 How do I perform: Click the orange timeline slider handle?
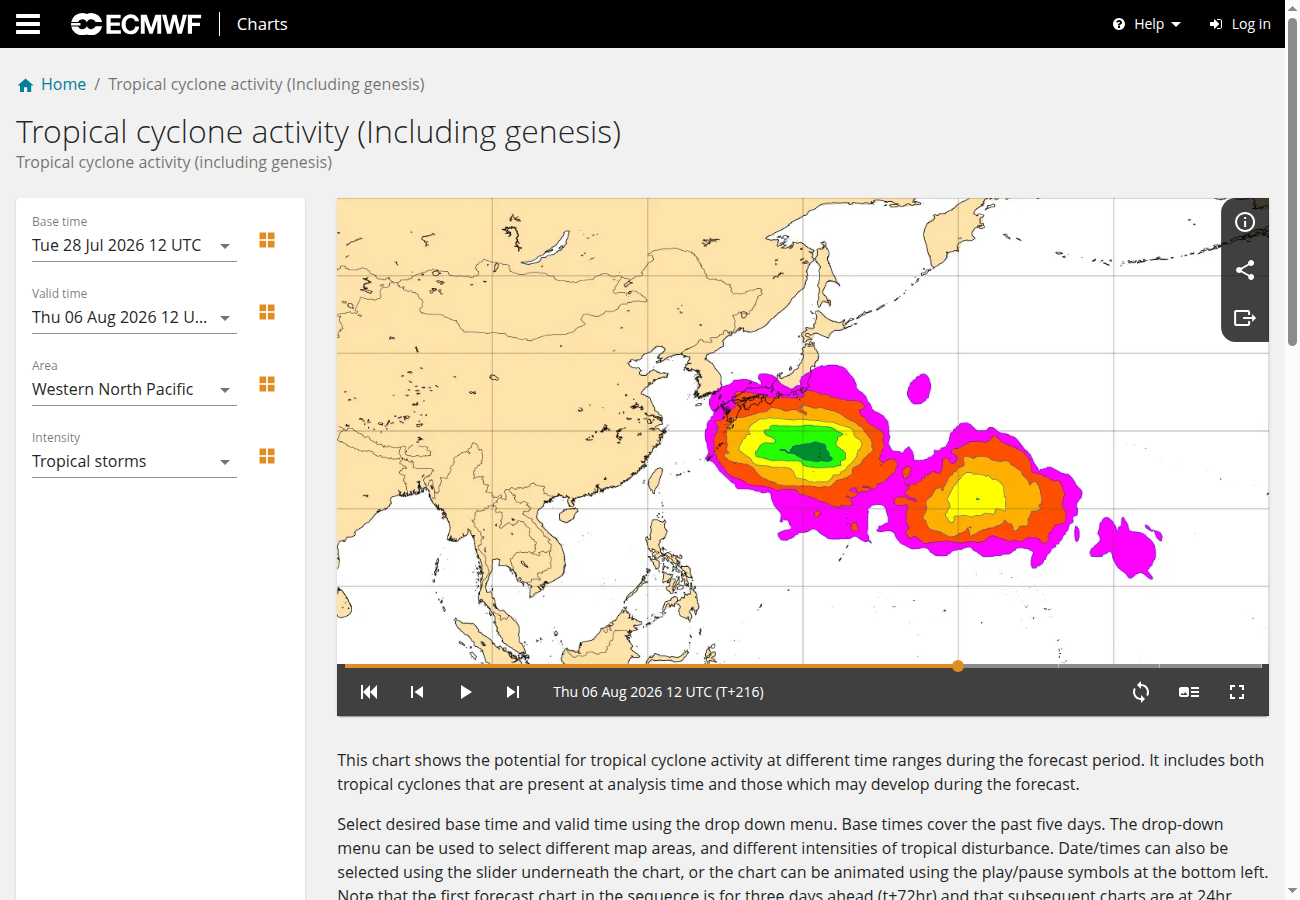(x=958, y=666)
